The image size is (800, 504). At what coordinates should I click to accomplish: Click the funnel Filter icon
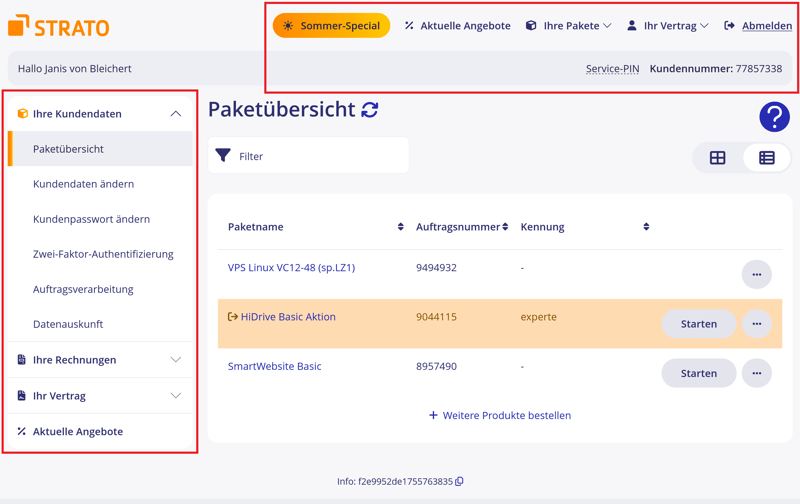223,156
